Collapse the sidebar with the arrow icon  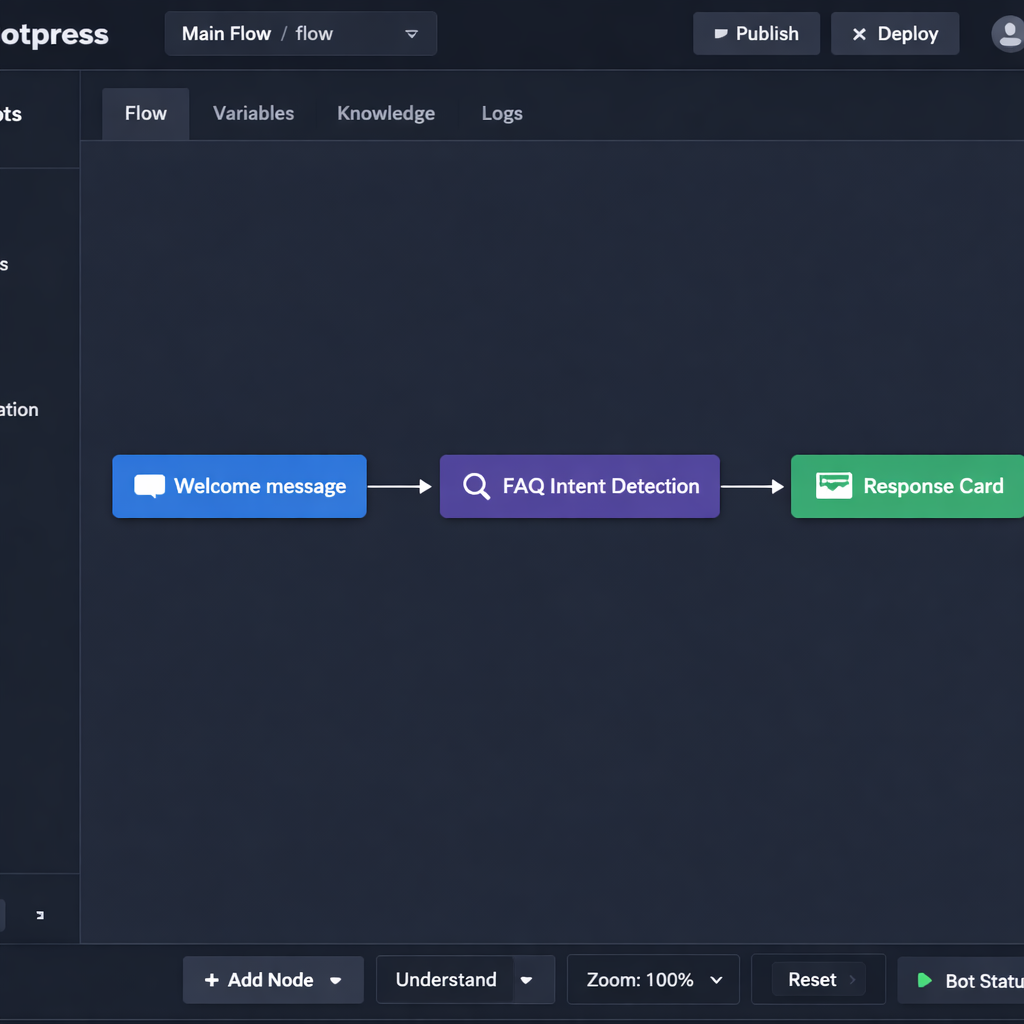[x=40, y=915]
